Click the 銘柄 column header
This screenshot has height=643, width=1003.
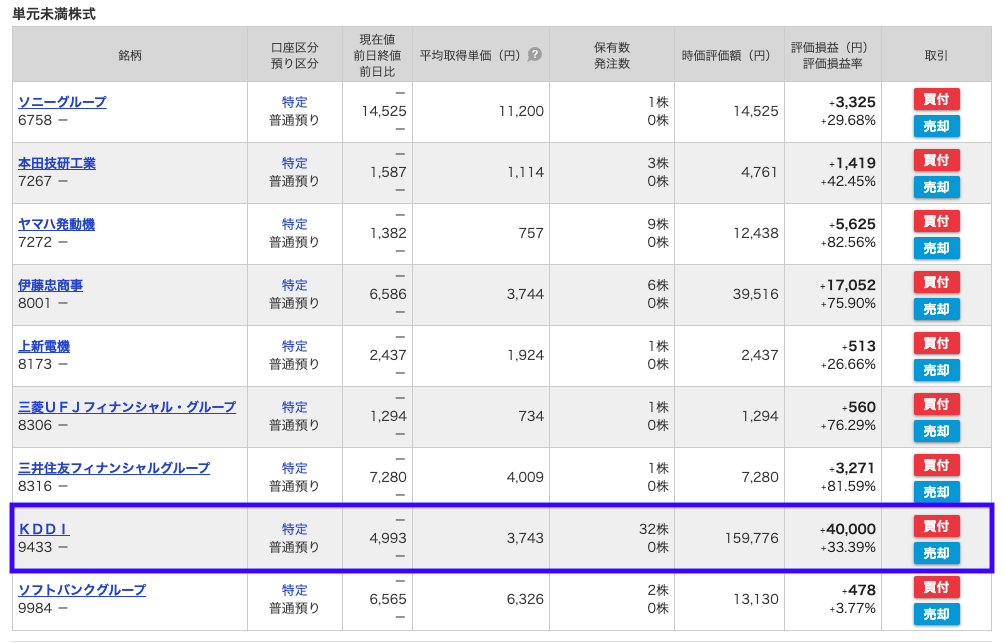coord(130,55)
